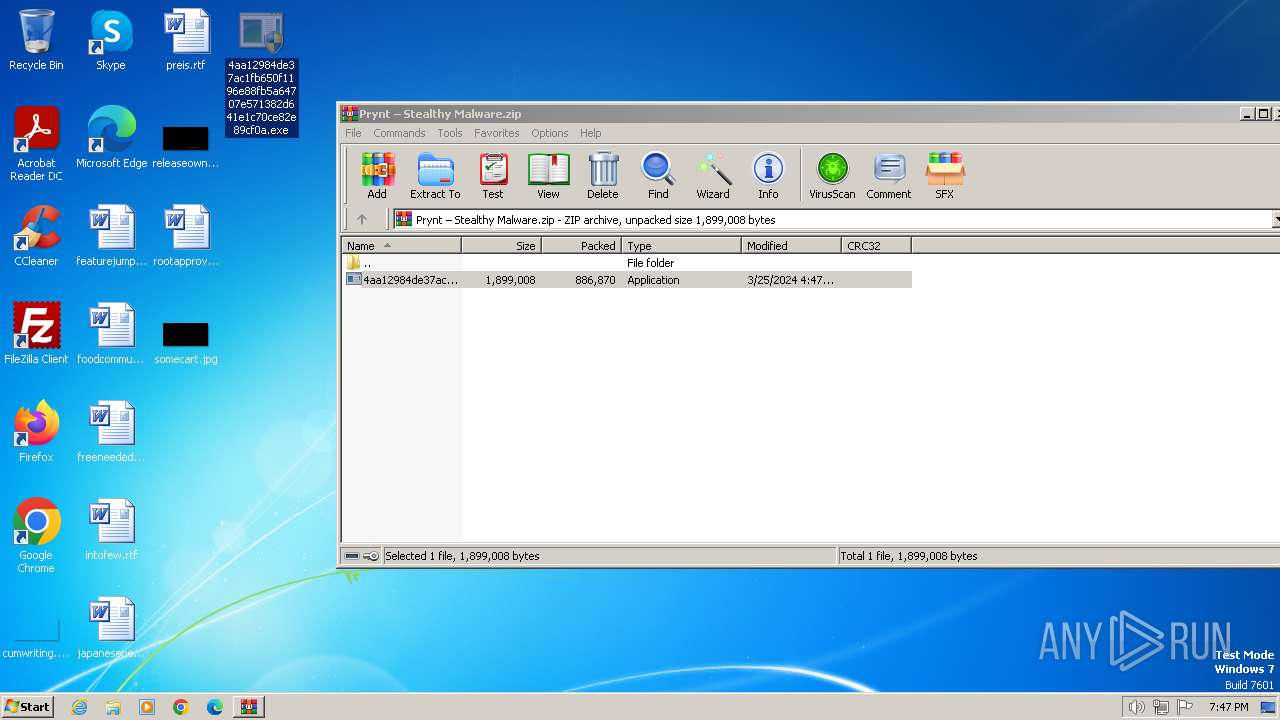Expand the archive path dropdown

(x=1276, y=220)
